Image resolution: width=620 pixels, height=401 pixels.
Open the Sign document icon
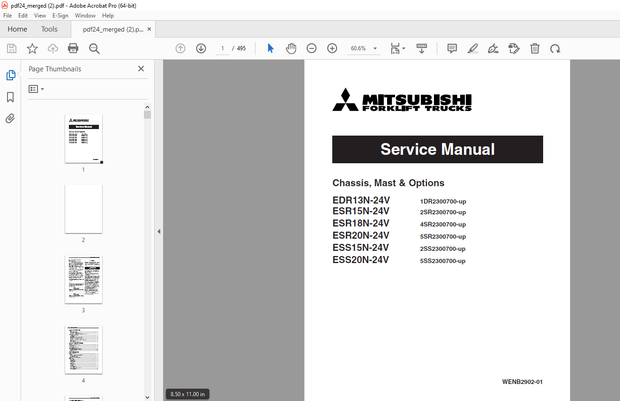click(493, 48)
